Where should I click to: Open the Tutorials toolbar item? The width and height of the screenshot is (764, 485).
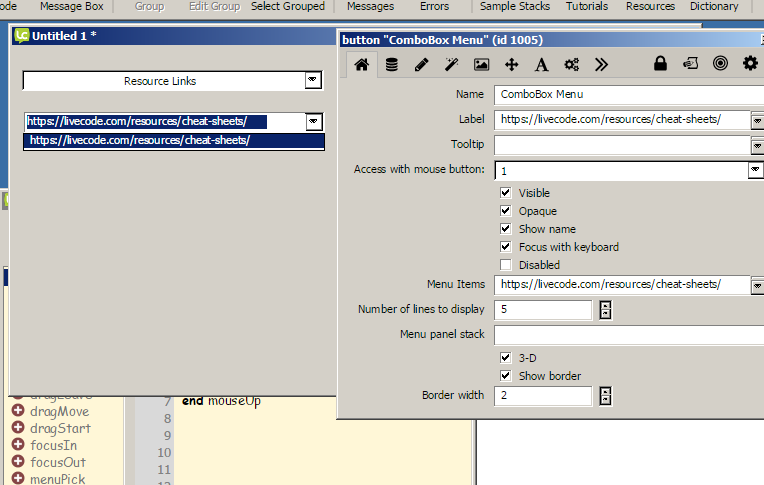[586, 6]
